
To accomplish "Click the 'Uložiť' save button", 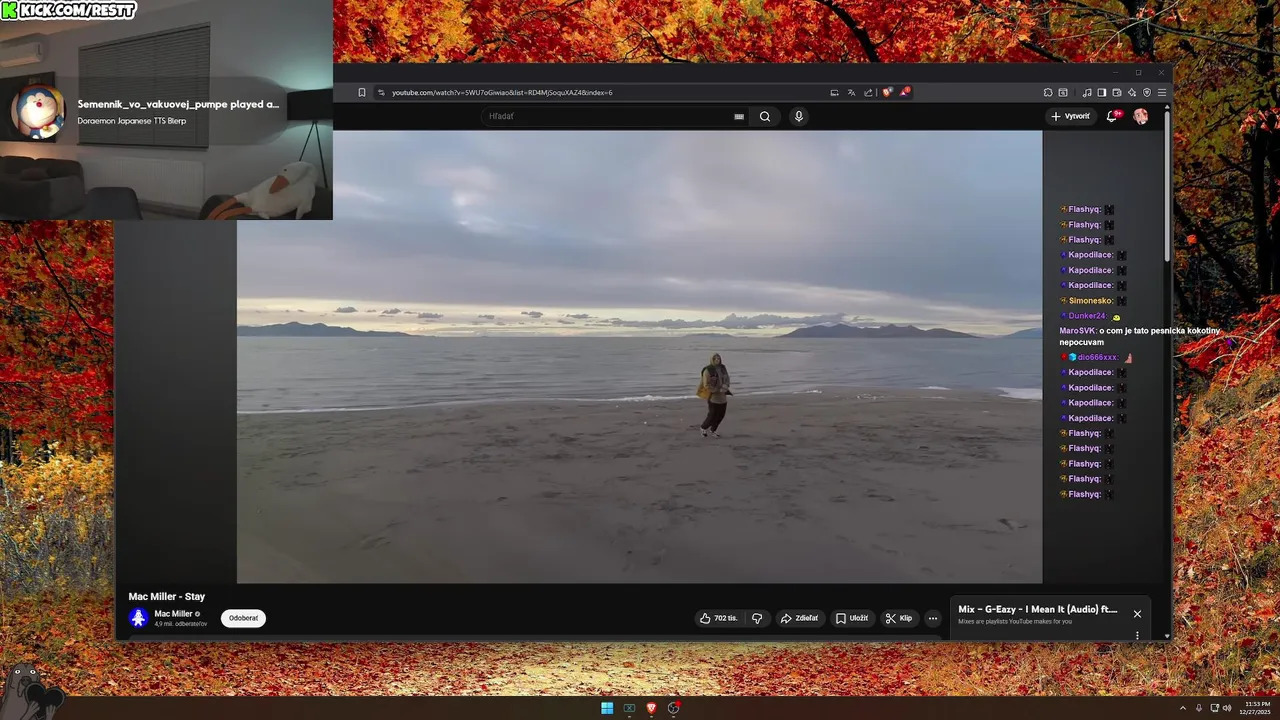I will pyautogui.click(x=852, y=618).
